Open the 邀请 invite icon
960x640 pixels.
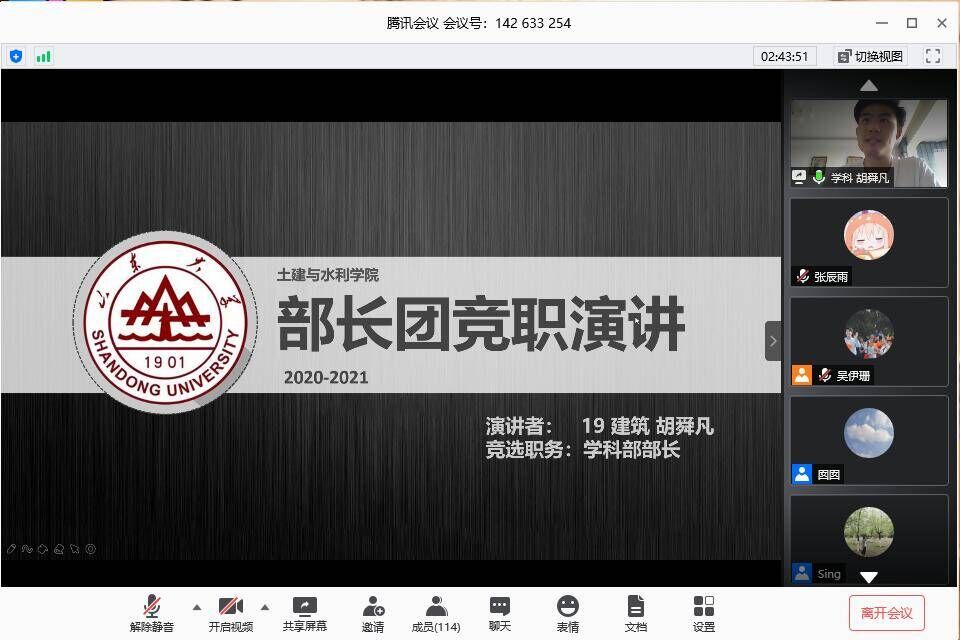pos(373,612)
